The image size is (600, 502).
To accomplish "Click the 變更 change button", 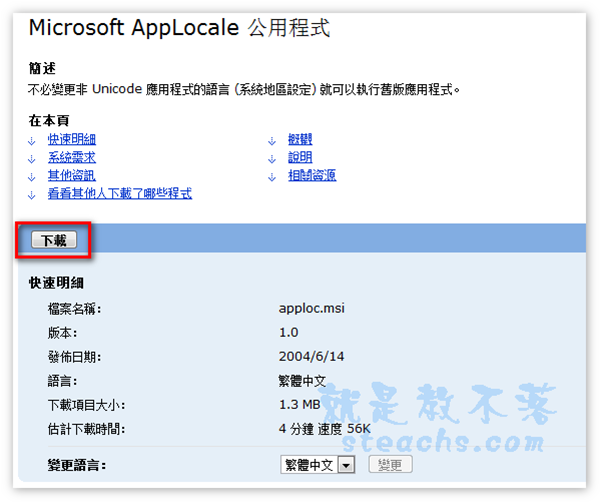I will coord(390,465).
